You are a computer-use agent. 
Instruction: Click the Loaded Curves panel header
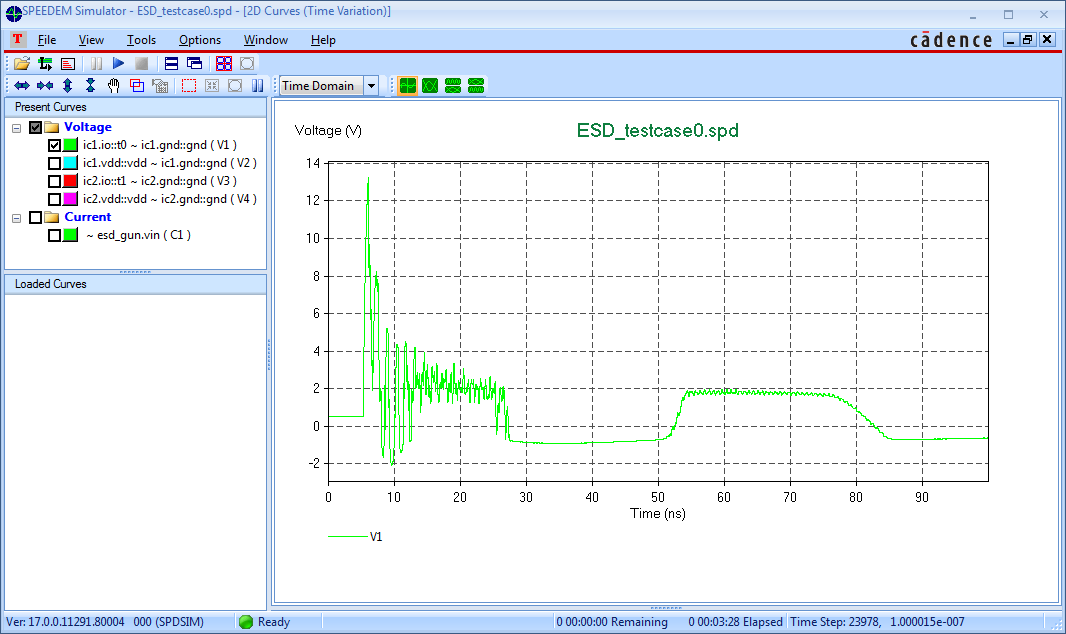[x=135, y=284]
